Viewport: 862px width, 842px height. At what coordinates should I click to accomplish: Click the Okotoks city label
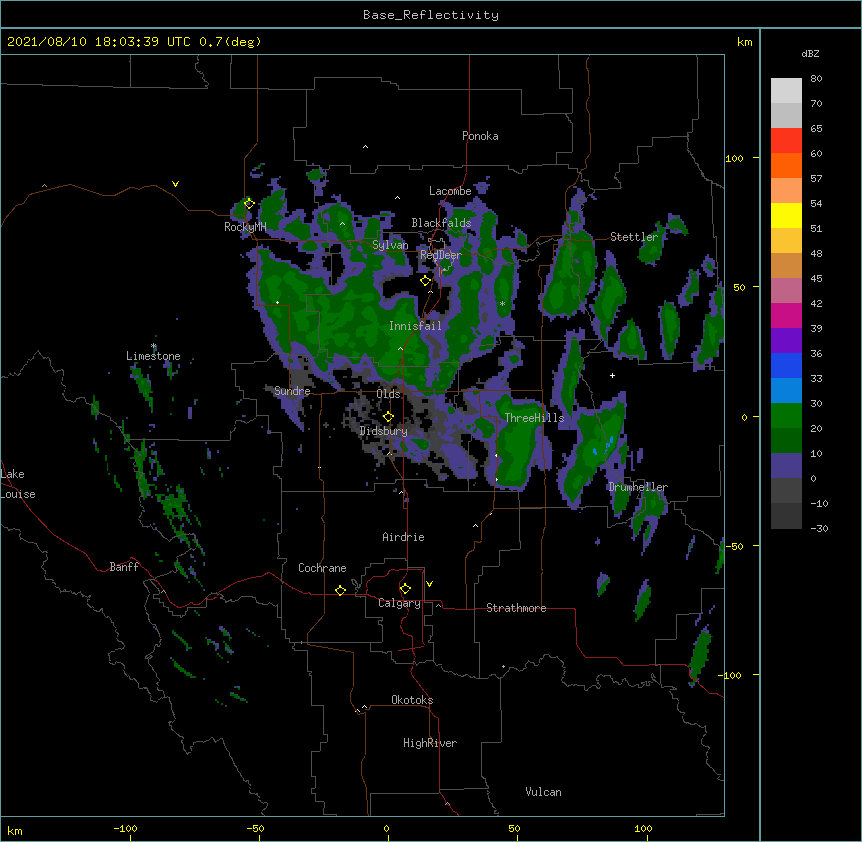coord(412,700)
